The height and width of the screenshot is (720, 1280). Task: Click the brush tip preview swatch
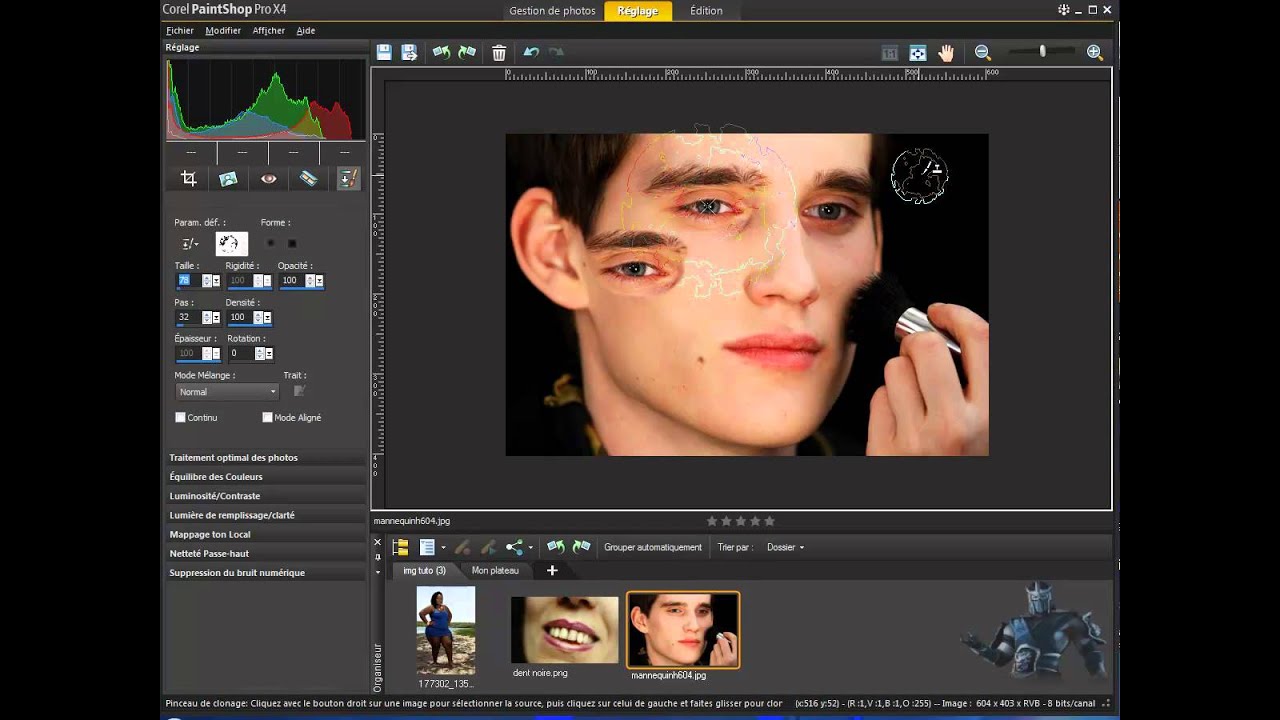coord(231,243)
